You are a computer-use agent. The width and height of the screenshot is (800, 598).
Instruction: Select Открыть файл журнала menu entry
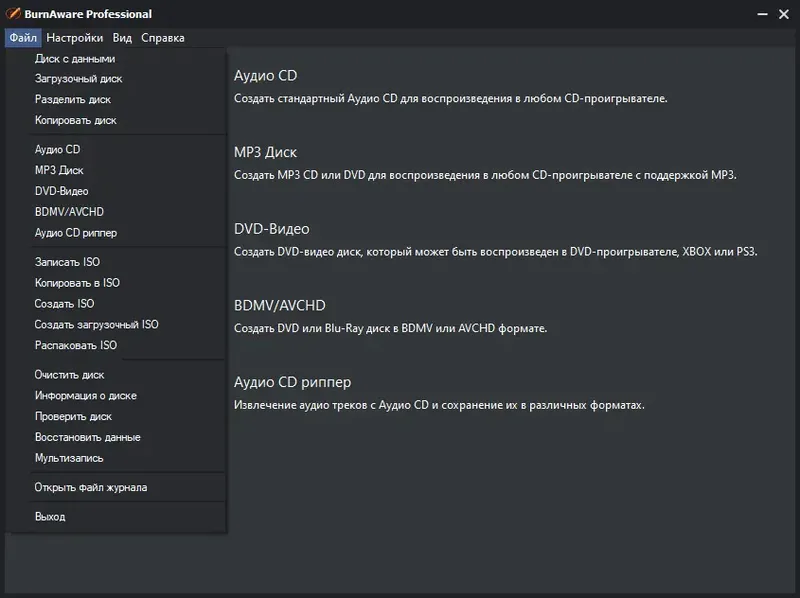click(x=91, y=488)
